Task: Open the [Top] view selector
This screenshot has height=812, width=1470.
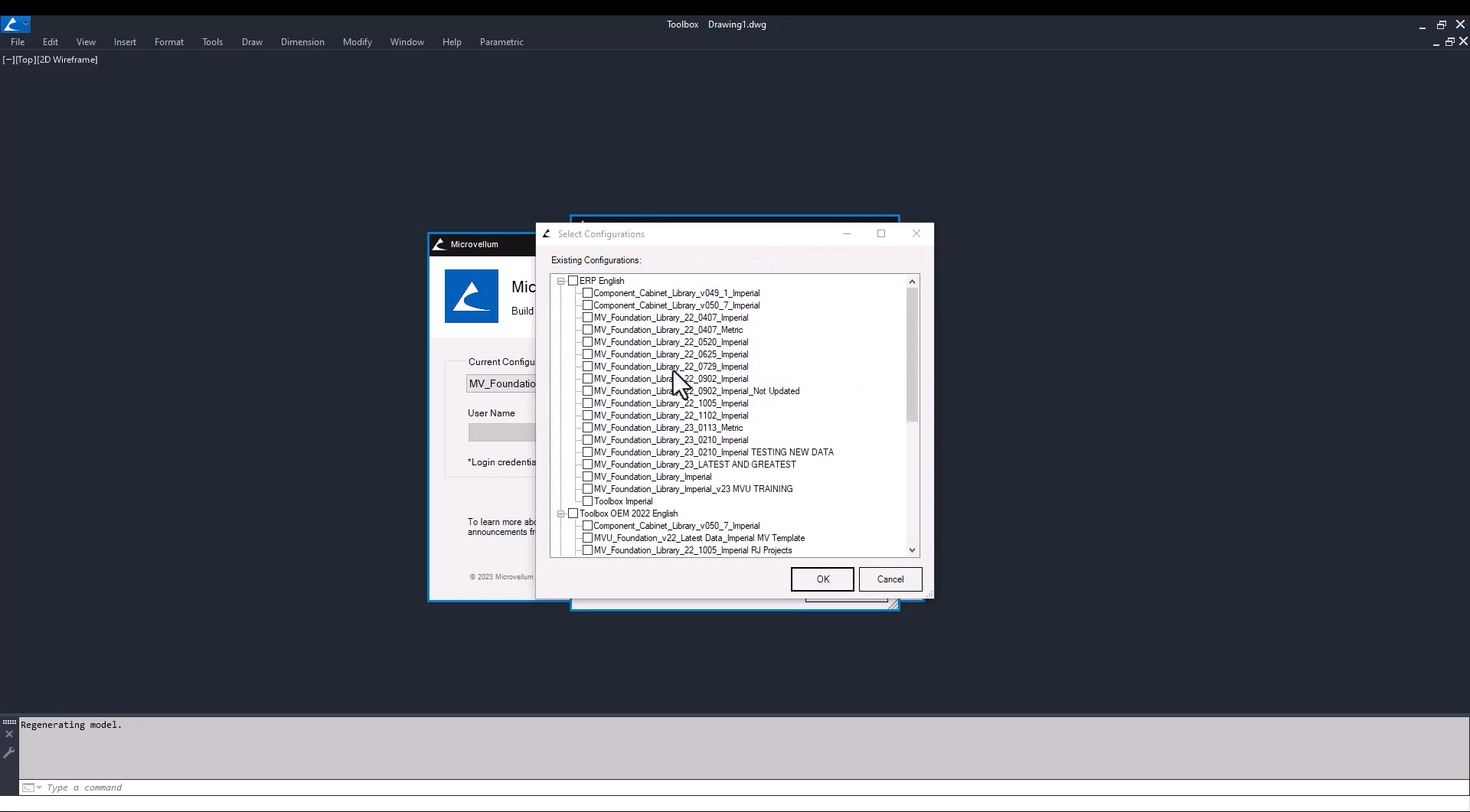Action: (26, 60)
